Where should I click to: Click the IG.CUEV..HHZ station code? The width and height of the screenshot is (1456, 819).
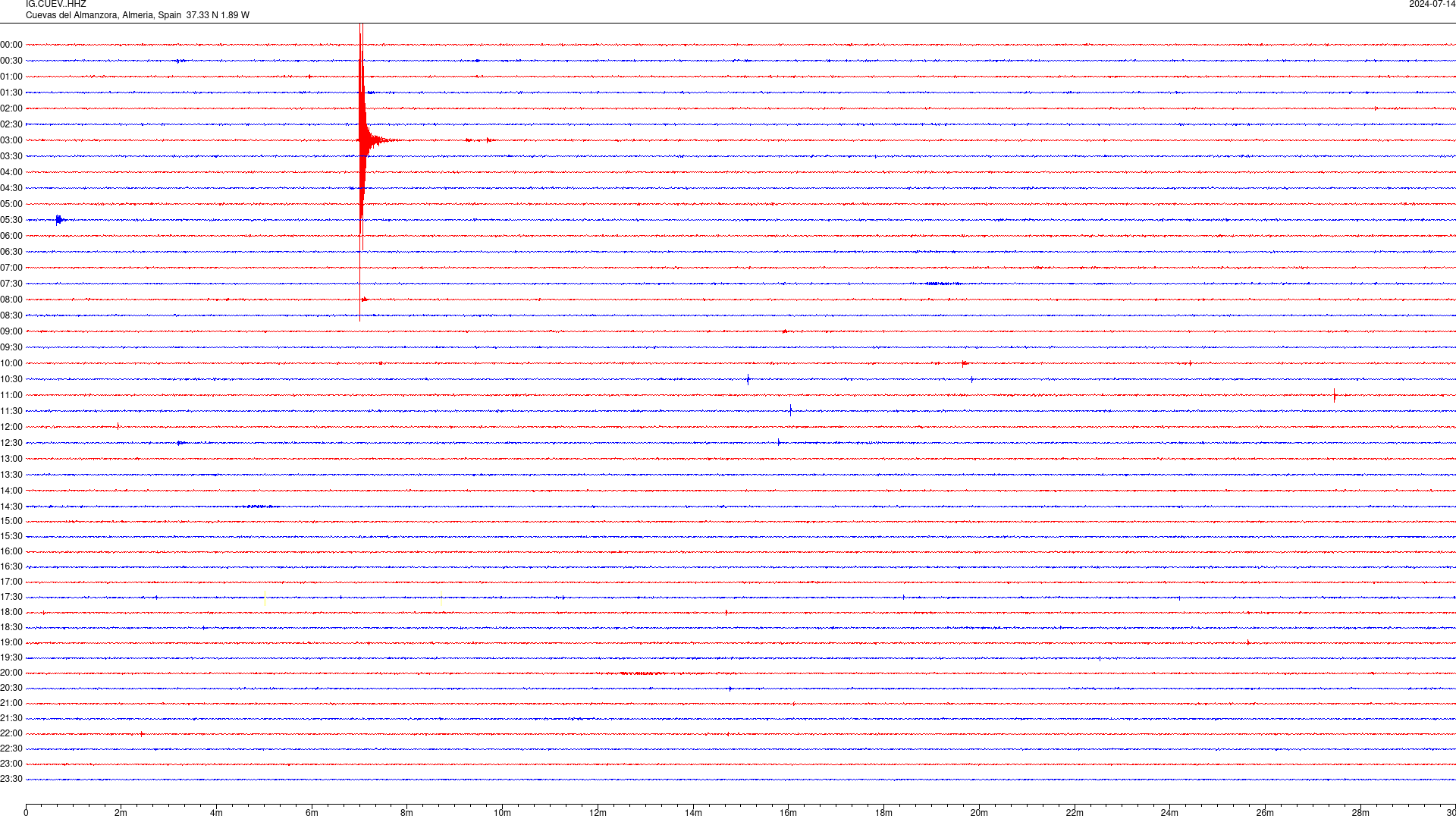point(56,5)
